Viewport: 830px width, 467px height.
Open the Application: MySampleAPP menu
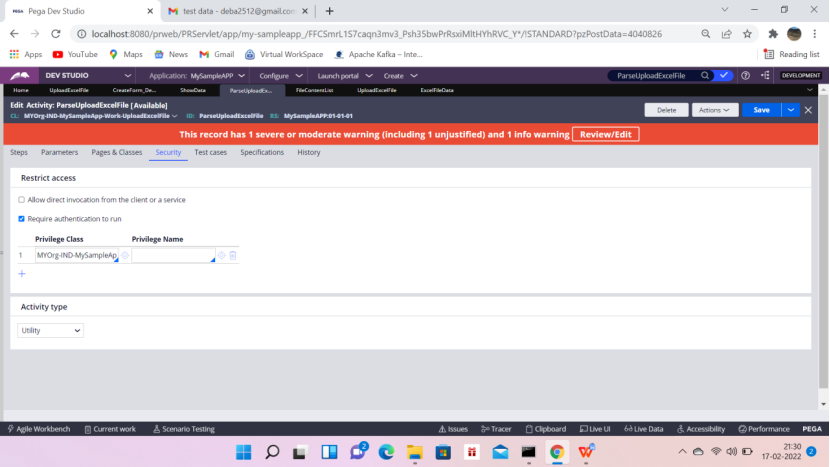click(196, 76)
